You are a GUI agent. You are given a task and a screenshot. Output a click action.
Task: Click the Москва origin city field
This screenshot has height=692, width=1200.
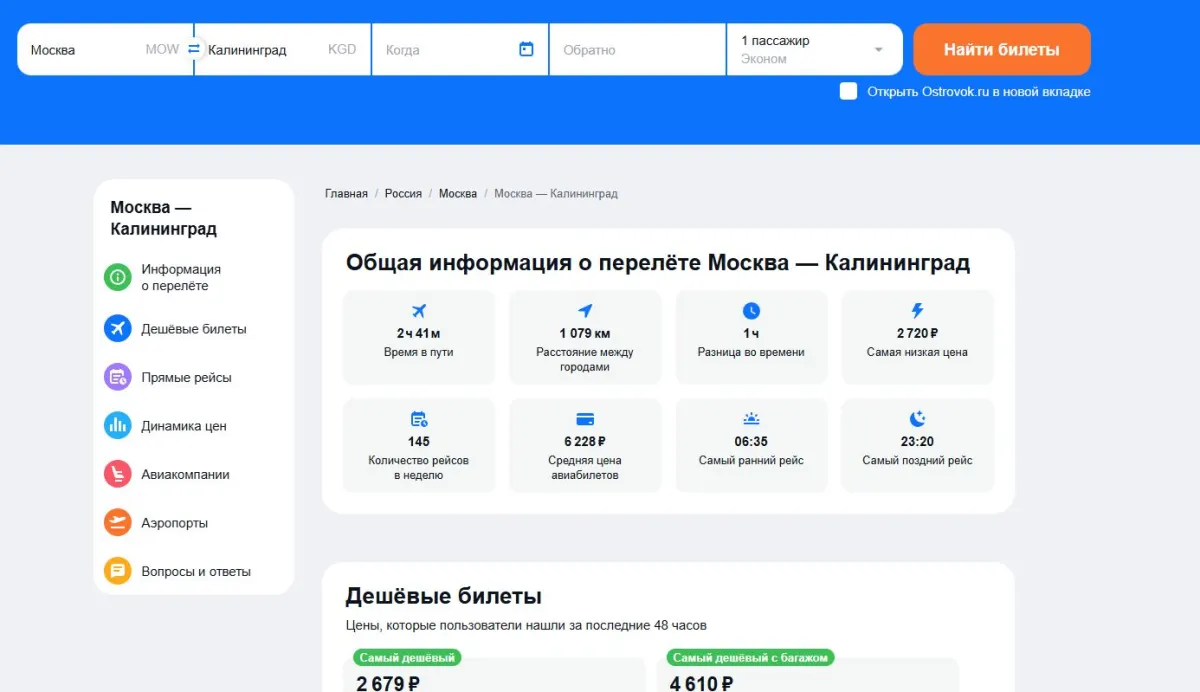(x=105, y=49)
